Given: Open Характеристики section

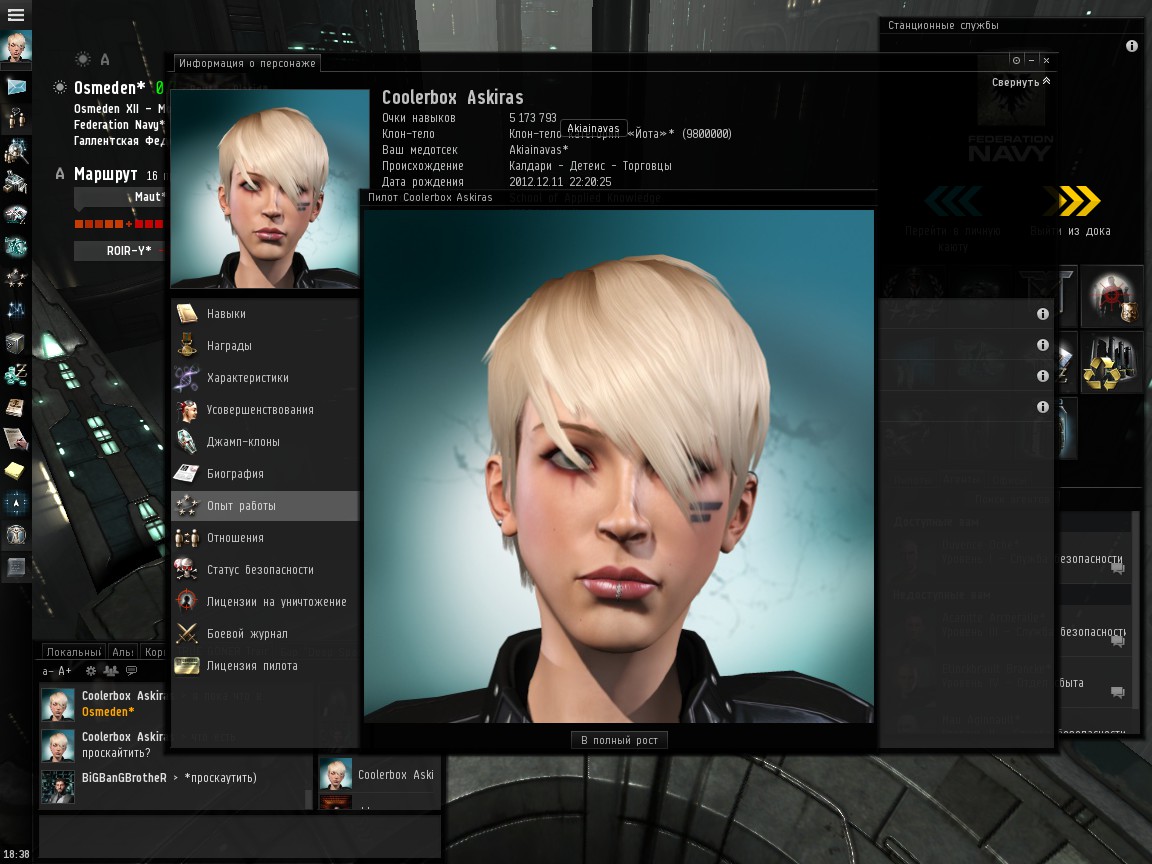Looking at the screenshot, I should pyautogui.click(x=265, y=378).
